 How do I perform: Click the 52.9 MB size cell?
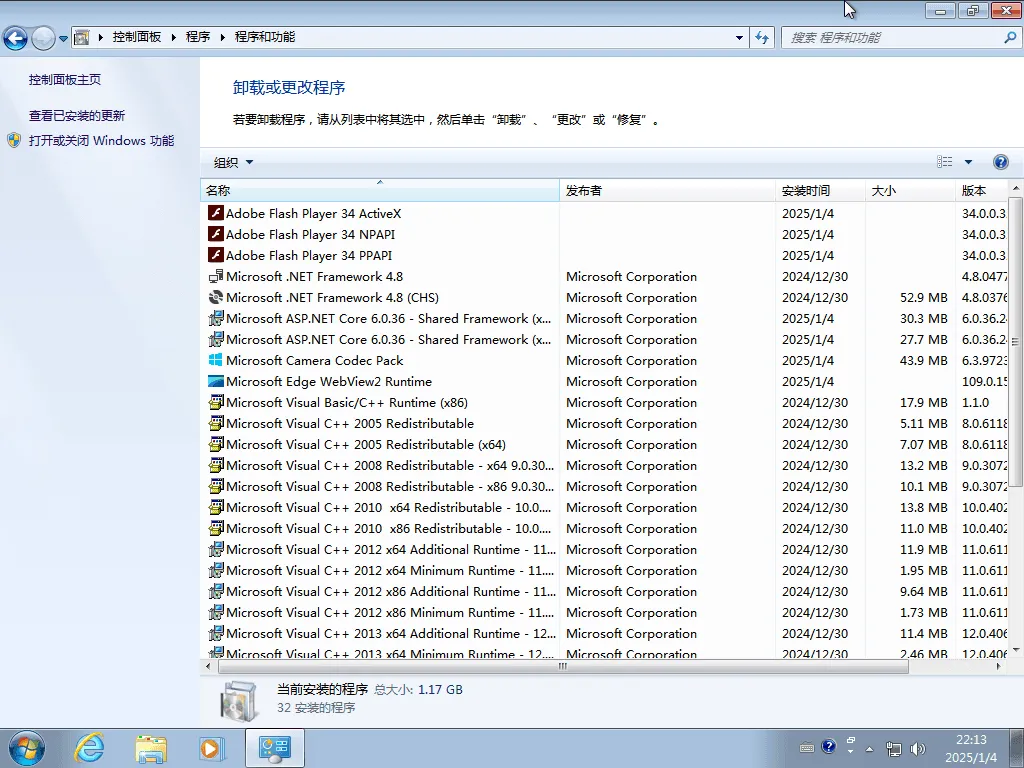923,297
